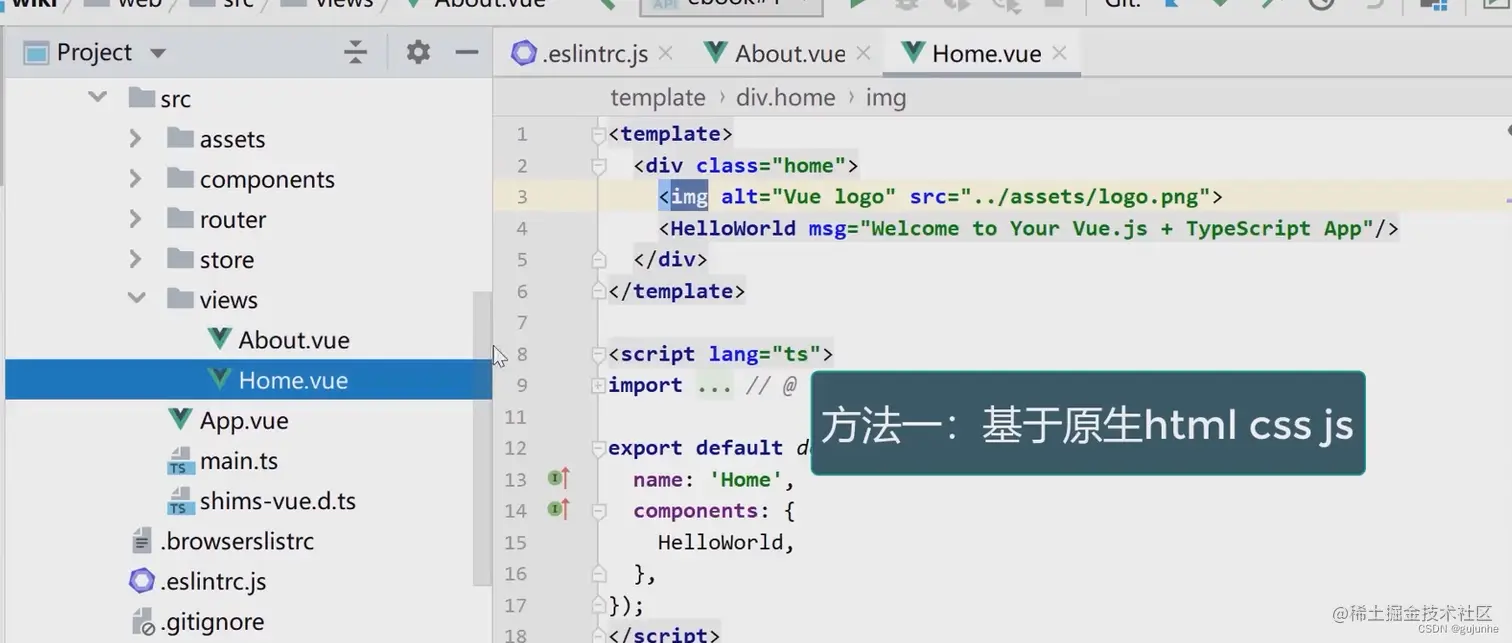Click the ESLint icon on .eslintrc.js tab
The width and height of the screenshot is (1512, 643).
(523, 53)
